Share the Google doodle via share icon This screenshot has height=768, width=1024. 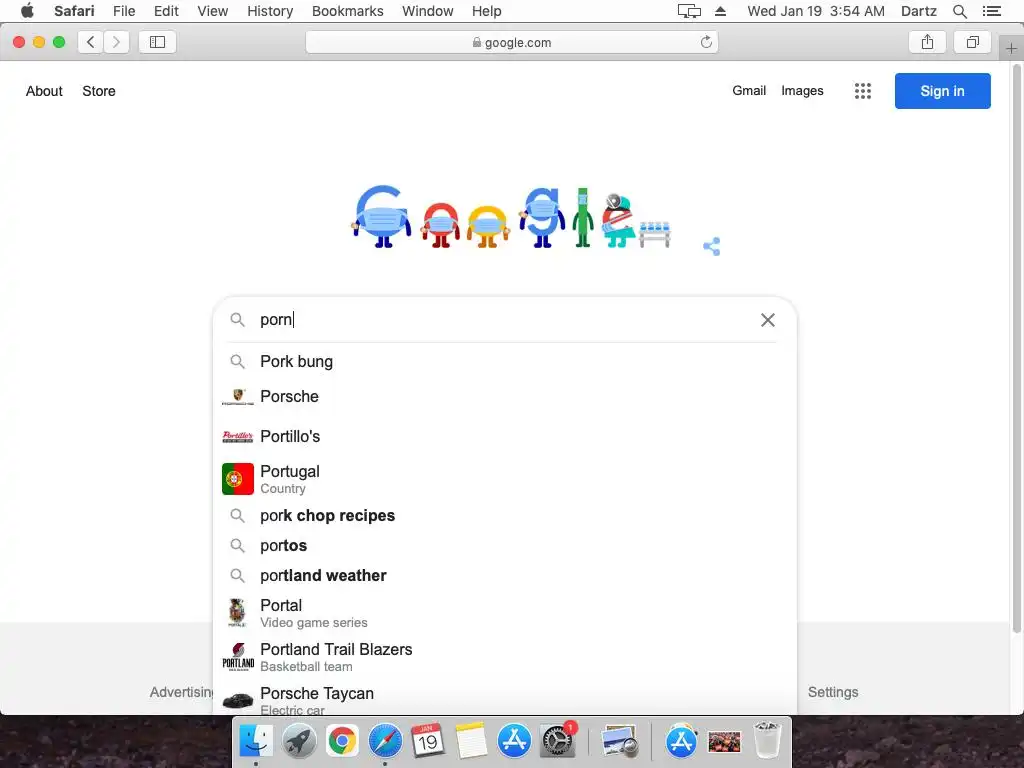tap(712, 246)
